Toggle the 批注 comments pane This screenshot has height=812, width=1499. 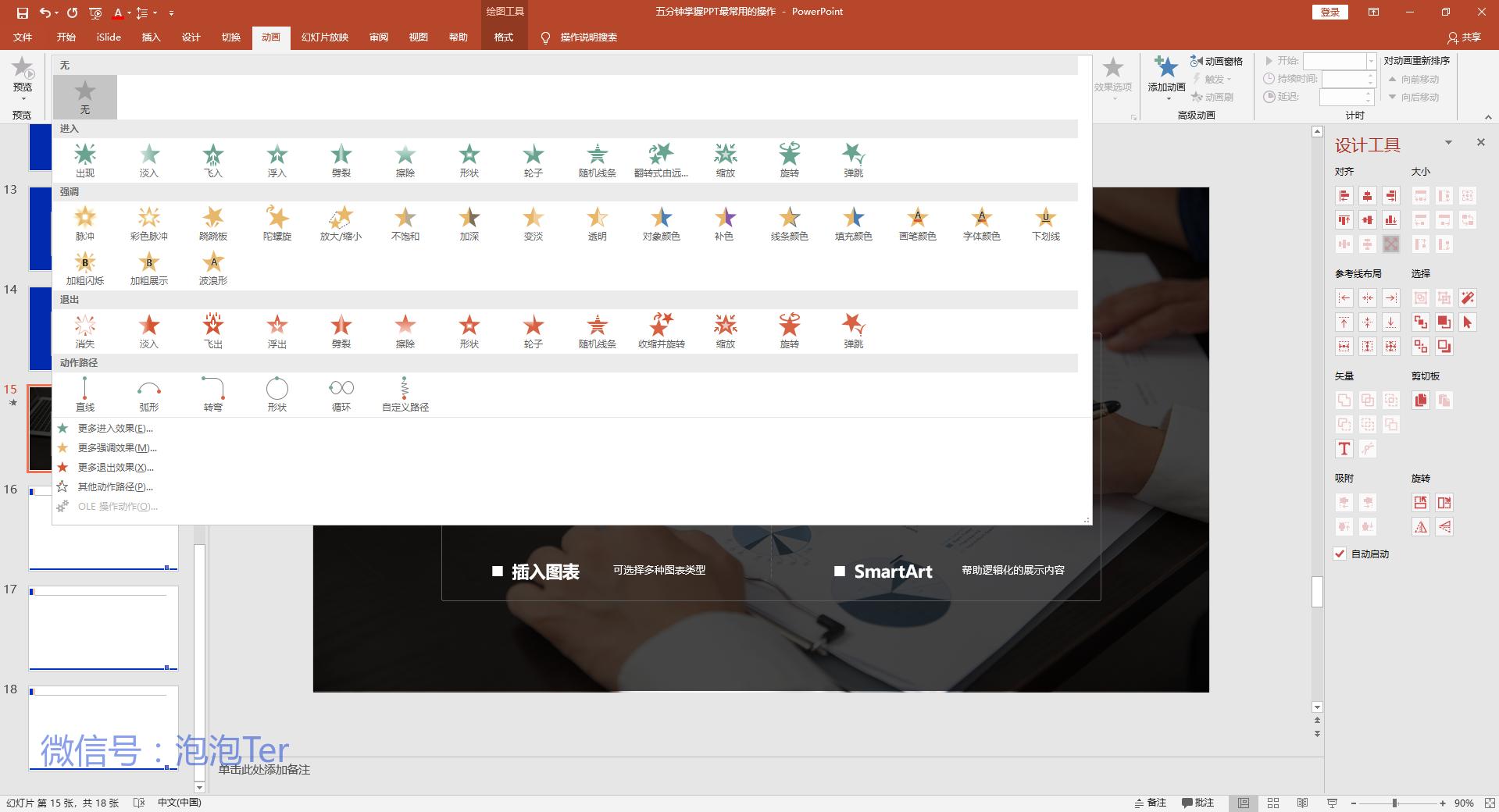[x=1197, y=803]
